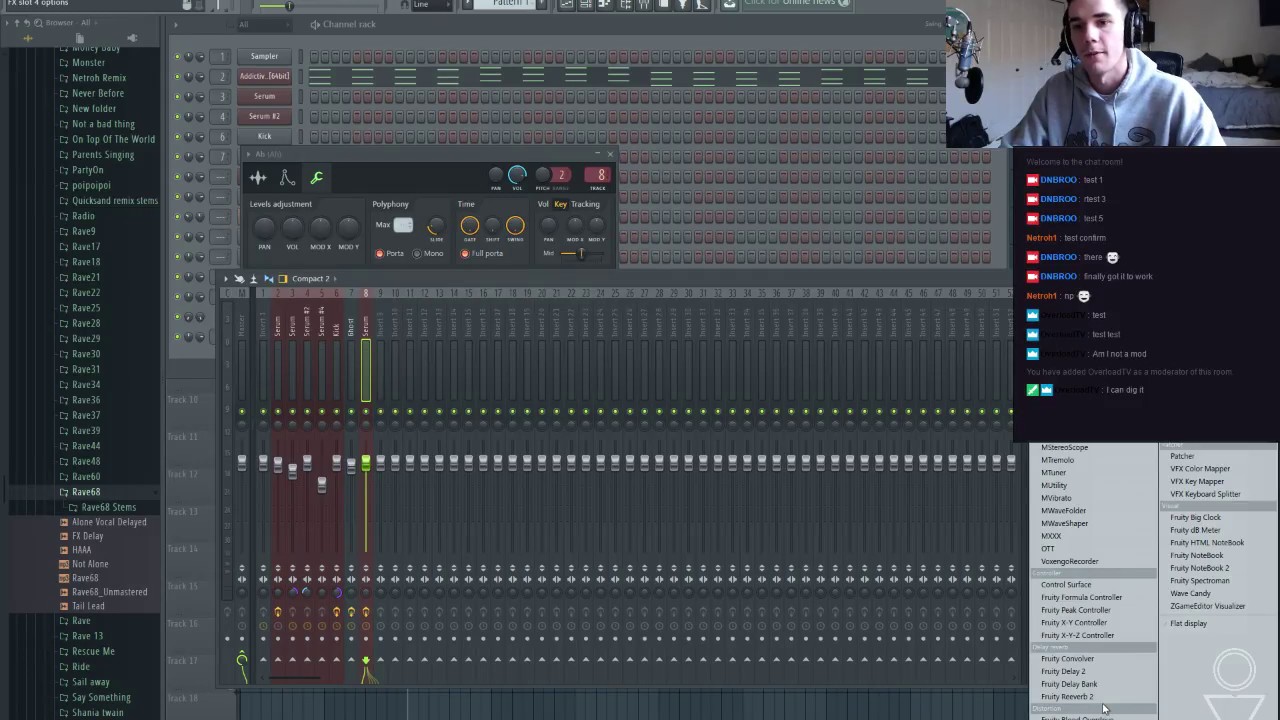Mute the Sampler channel green LED
This screenshot has width=1280, height=720.
(x=178, y=57)
